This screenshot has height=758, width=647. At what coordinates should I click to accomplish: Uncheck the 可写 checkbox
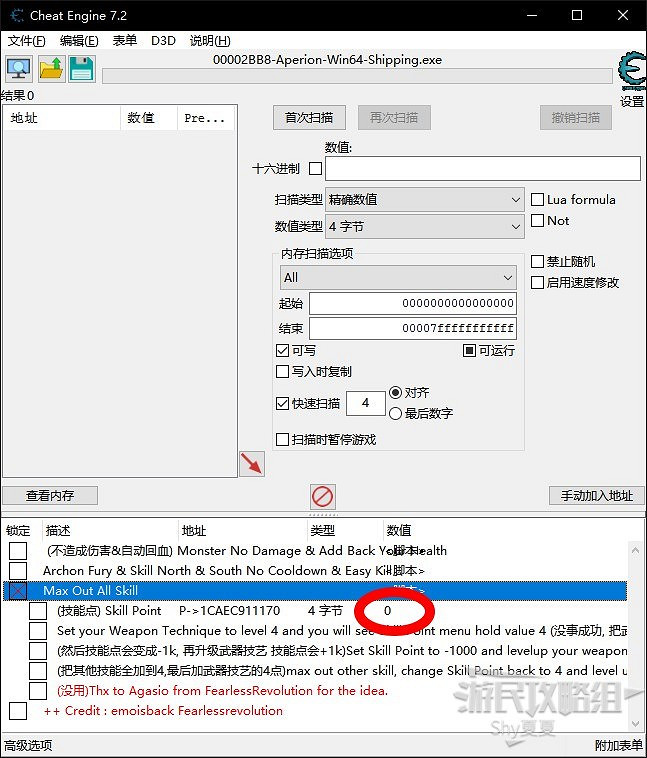[282, 350]
